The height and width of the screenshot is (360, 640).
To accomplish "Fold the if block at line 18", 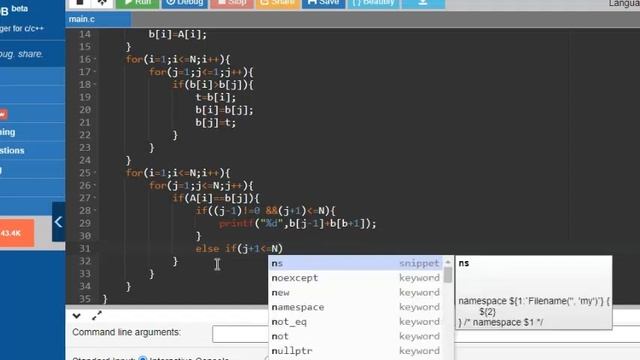I will 95,85.
